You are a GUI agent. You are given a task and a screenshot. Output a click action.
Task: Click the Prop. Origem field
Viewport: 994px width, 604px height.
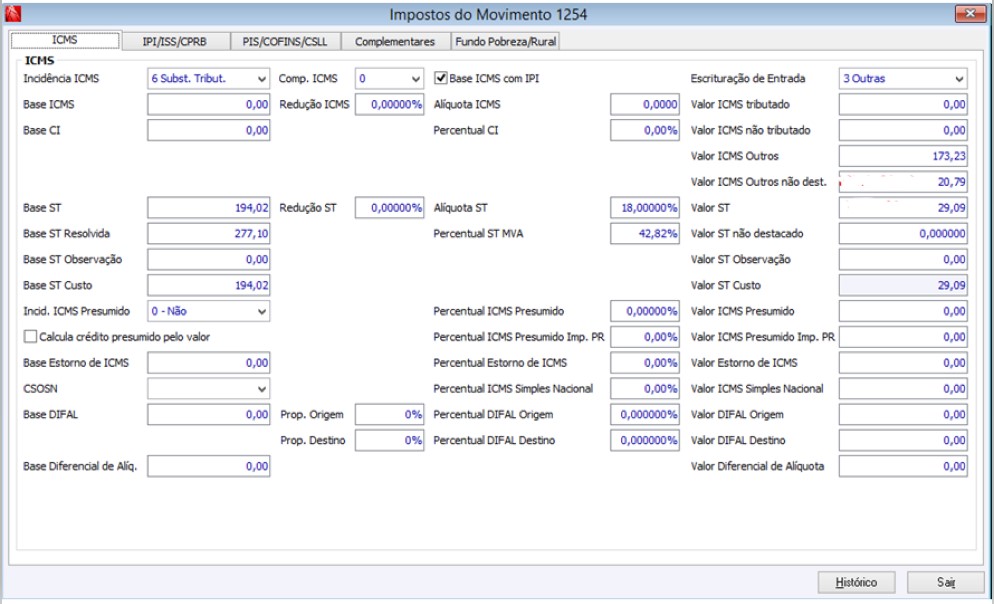389,414
